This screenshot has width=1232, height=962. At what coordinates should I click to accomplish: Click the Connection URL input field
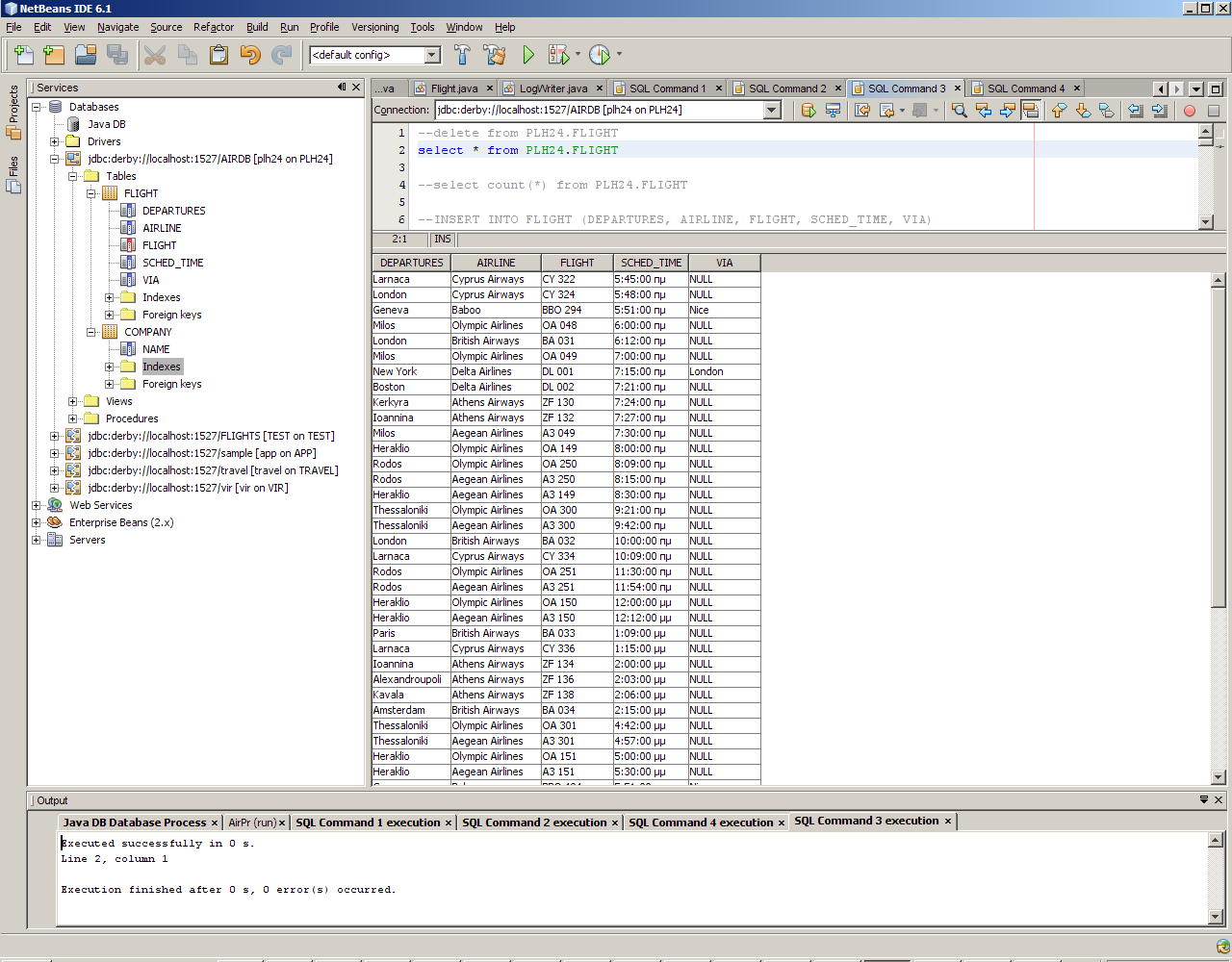[x=599, y=110]
